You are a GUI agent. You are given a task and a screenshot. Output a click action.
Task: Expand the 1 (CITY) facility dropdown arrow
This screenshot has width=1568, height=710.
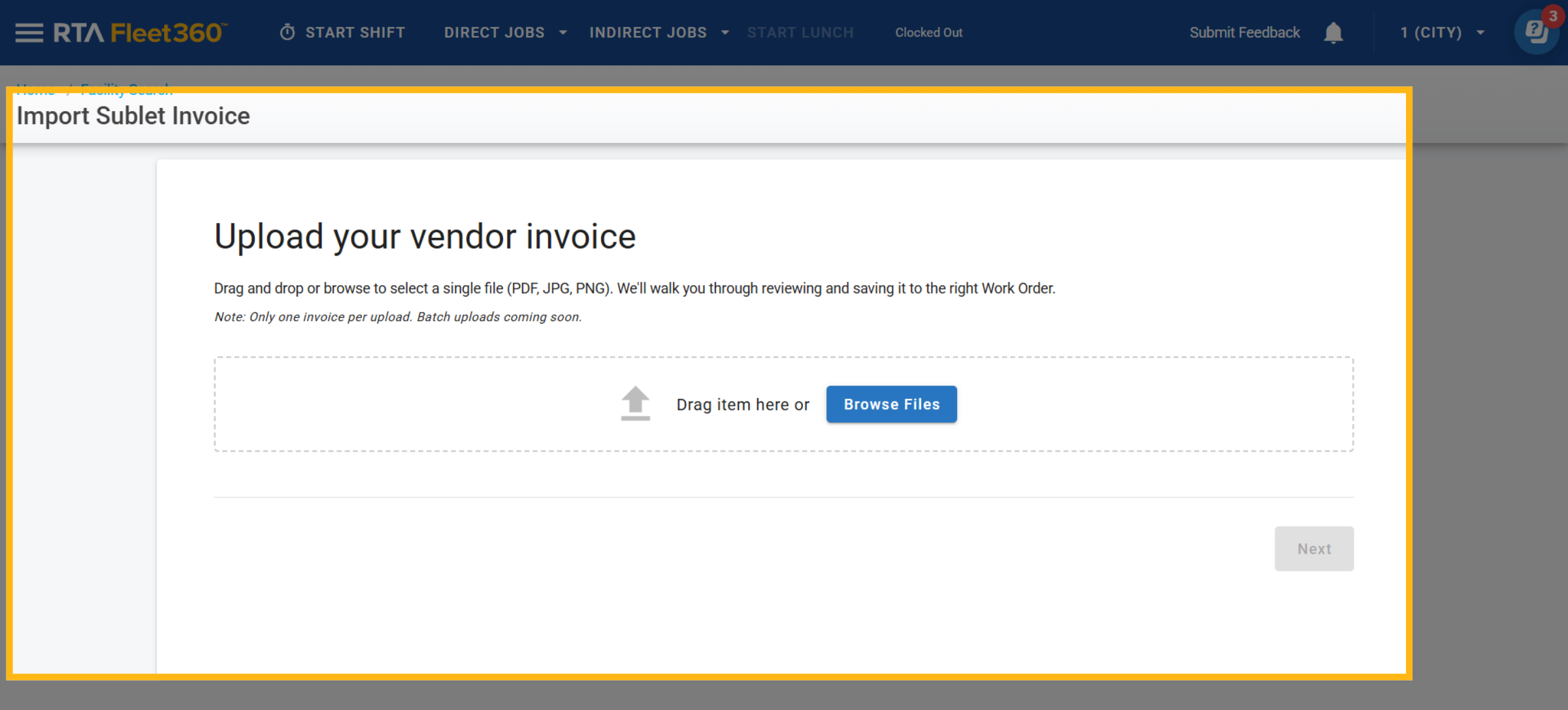pos(1481,33)
